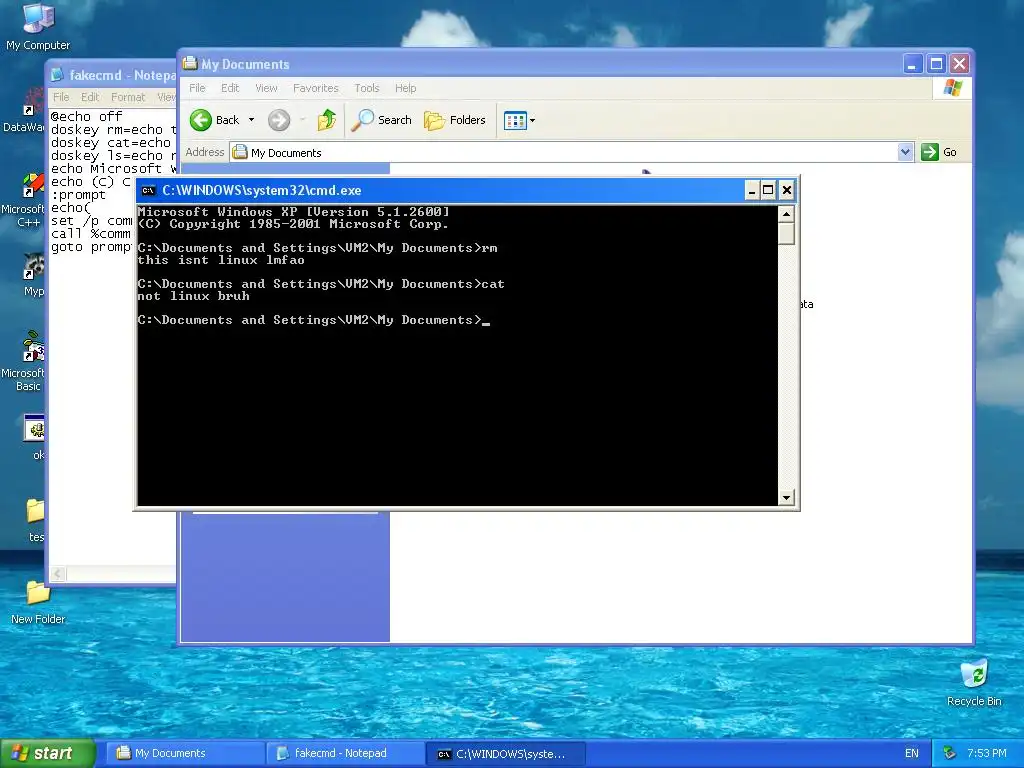1024x768 pixels.
Task: Click system tray network icon
Action: click(949, 754)
